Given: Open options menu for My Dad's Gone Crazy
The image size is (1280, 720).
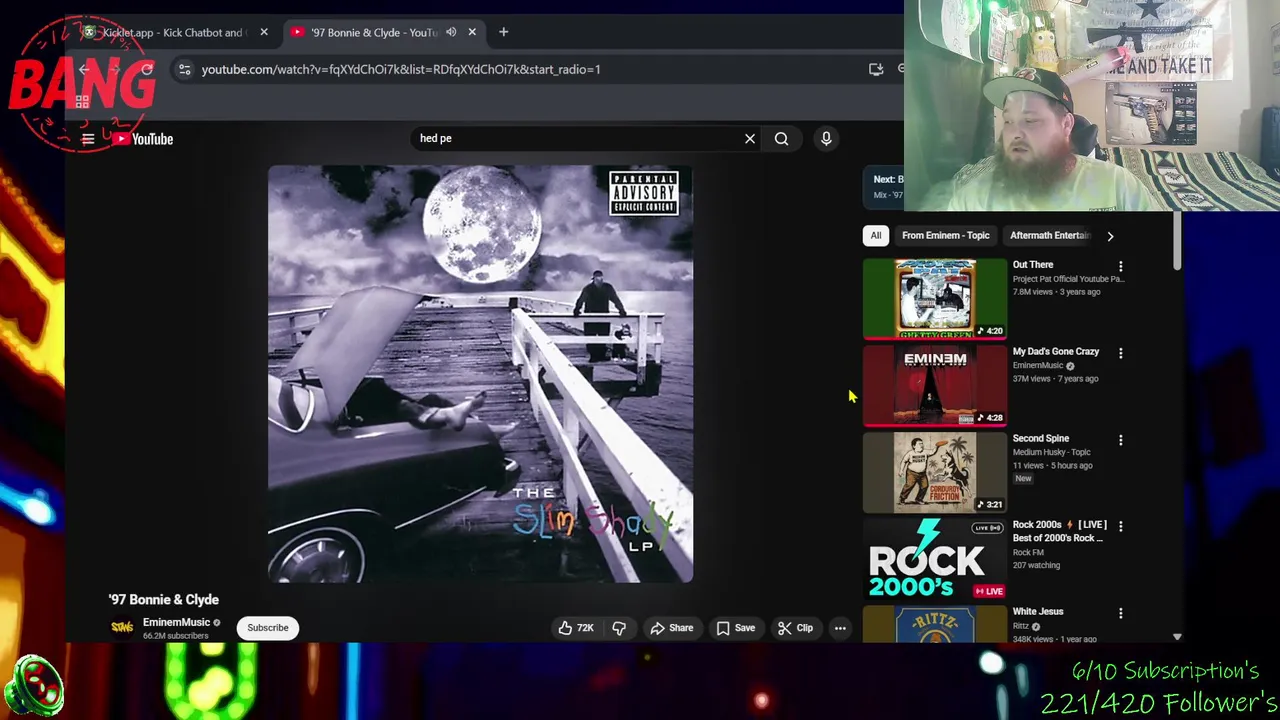Looking at the screenshot, I should coord(1121,353).
